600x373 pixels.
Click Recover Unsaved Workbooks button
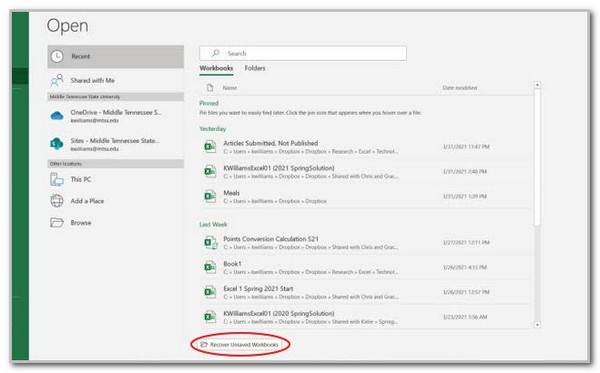[x=240, y=345]
